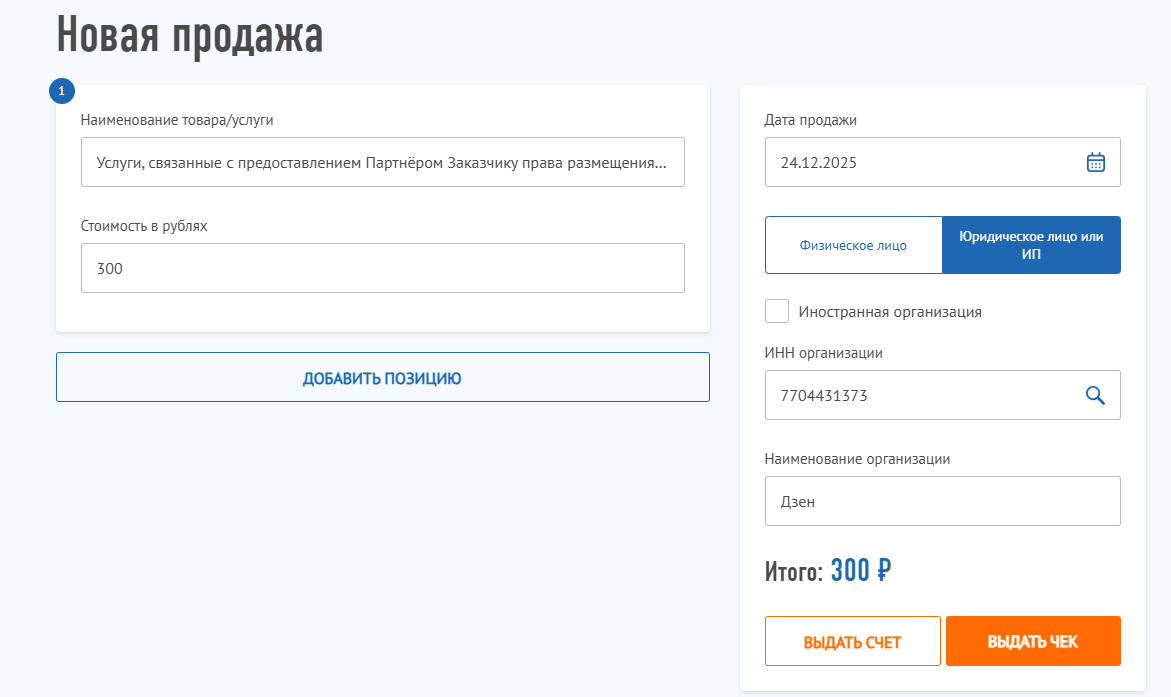The image size is (1171, 697).
Task: Click the sale date field with 24.12.2025
Action: [920, 162]
